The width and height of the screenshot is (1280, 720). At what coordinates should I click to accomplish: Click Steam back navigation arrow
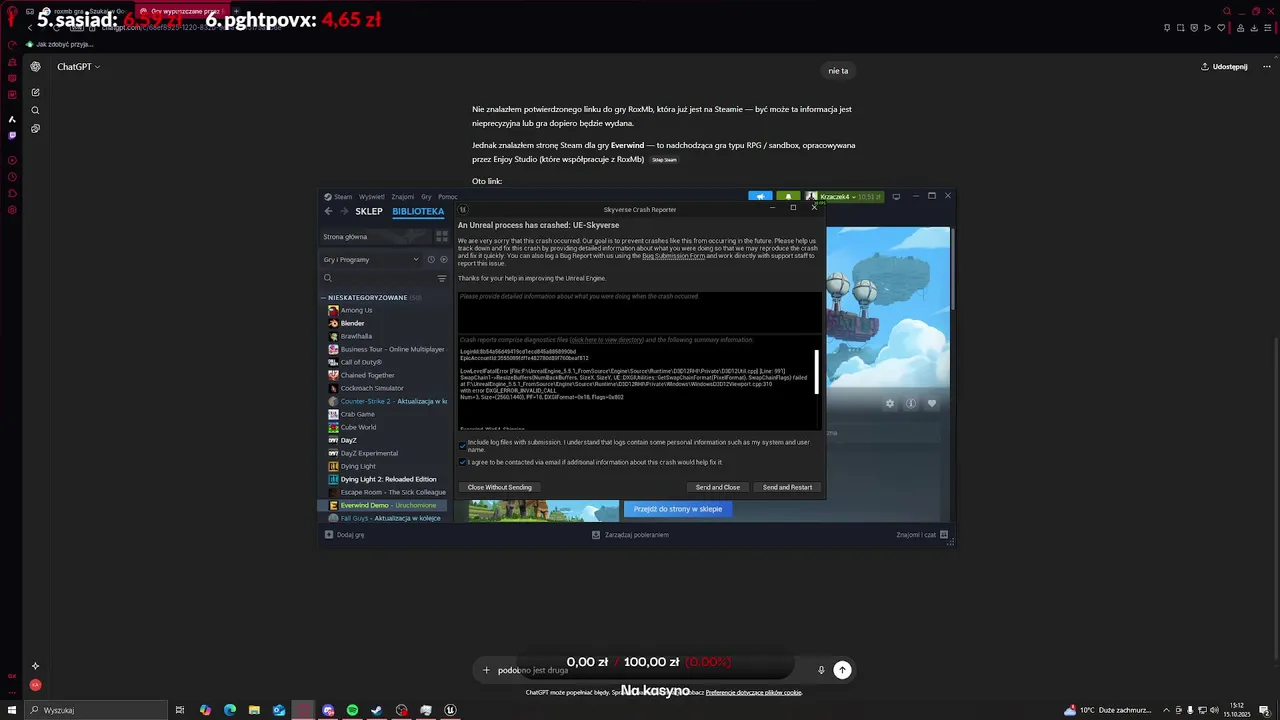[x=328, y=212]
